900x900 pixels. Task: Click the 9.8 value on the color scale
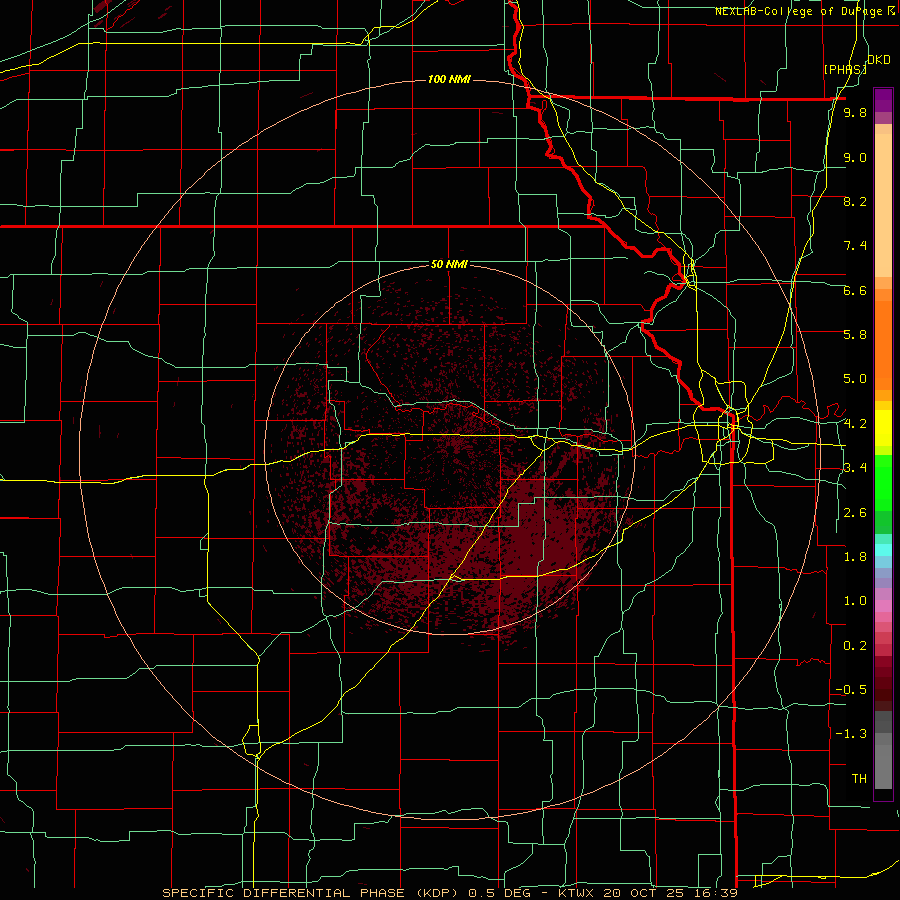855,112
